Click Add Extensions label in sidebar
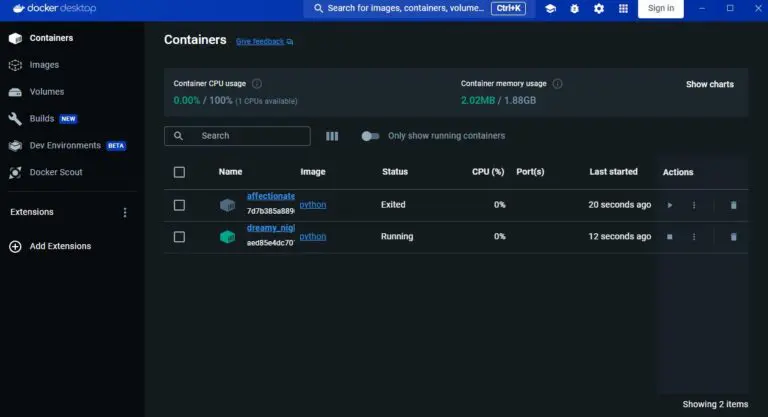768x417 pixels. (60, 246)
